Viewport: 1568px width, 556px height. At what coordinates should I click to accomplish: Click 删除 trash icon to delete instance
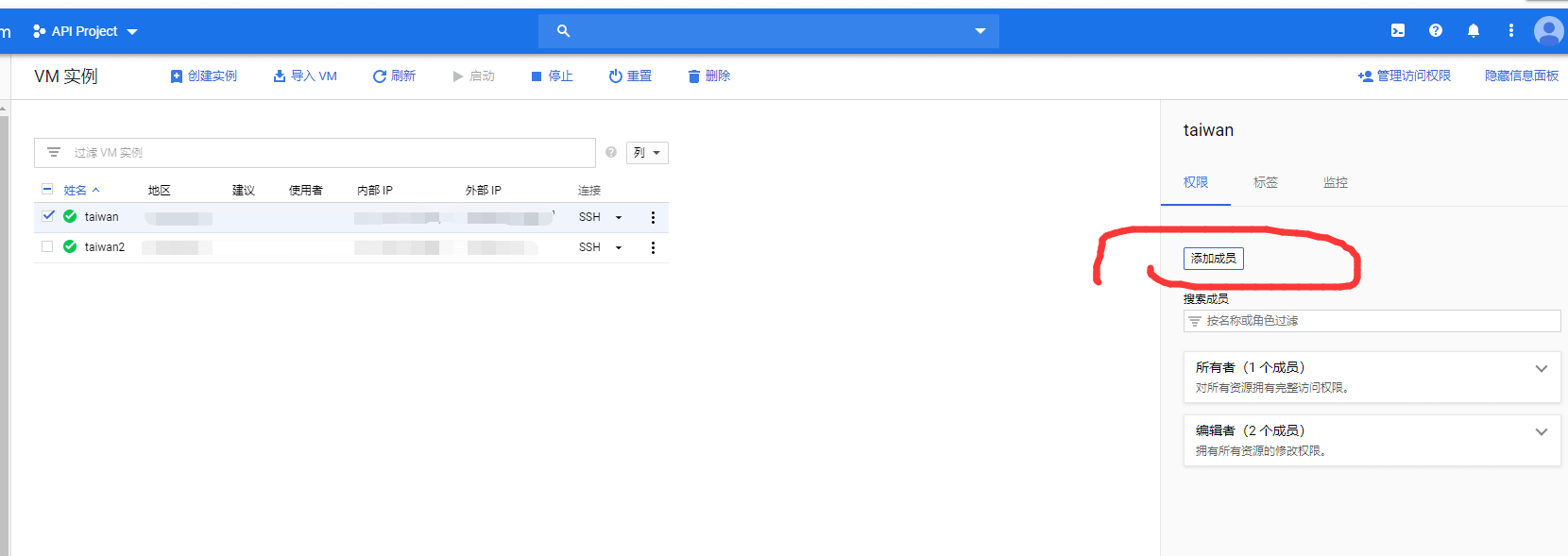click(x=708, y=76)
